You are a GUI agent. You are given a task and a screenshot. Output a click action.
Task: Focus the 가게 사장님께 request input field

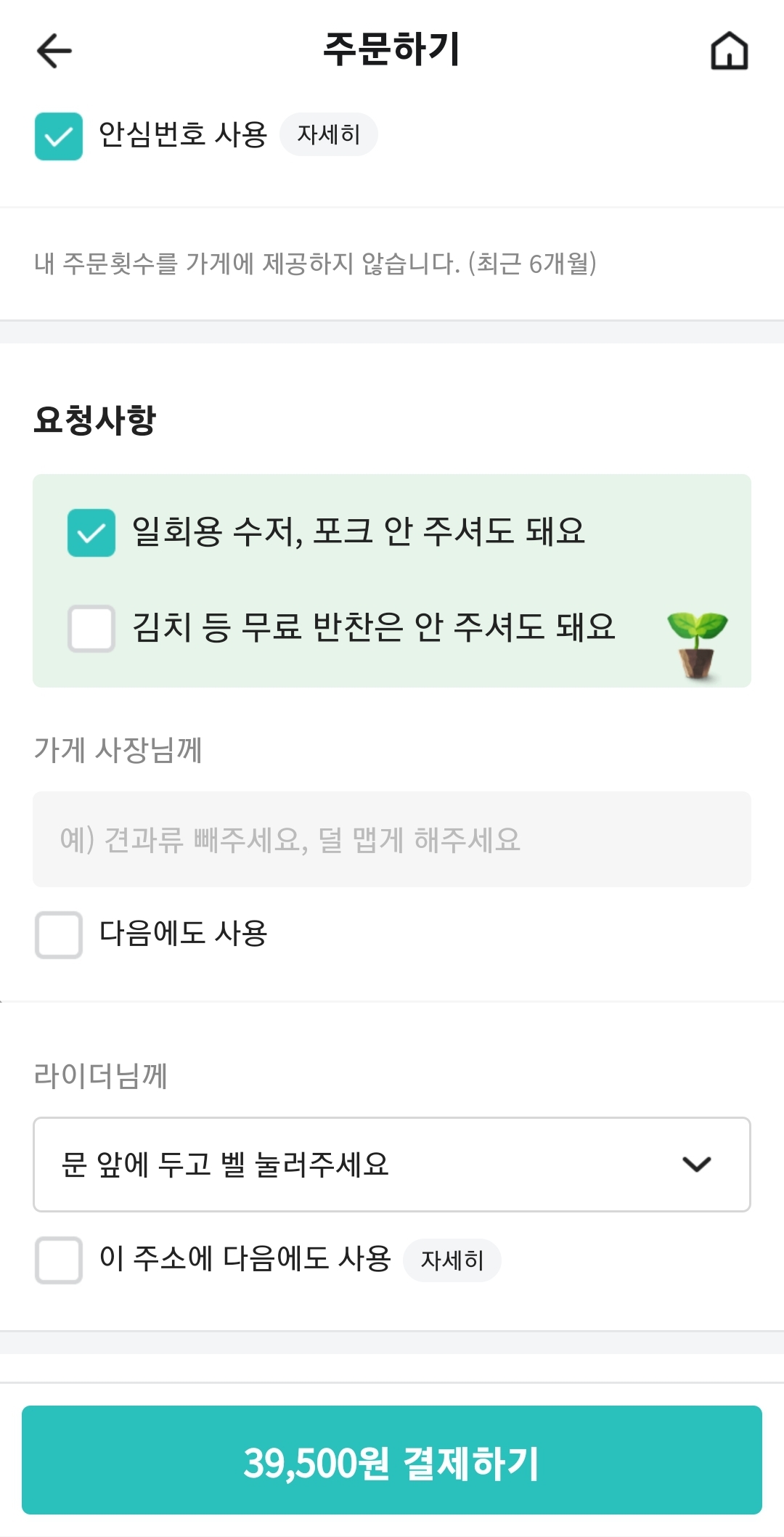(x=392, y=839)
